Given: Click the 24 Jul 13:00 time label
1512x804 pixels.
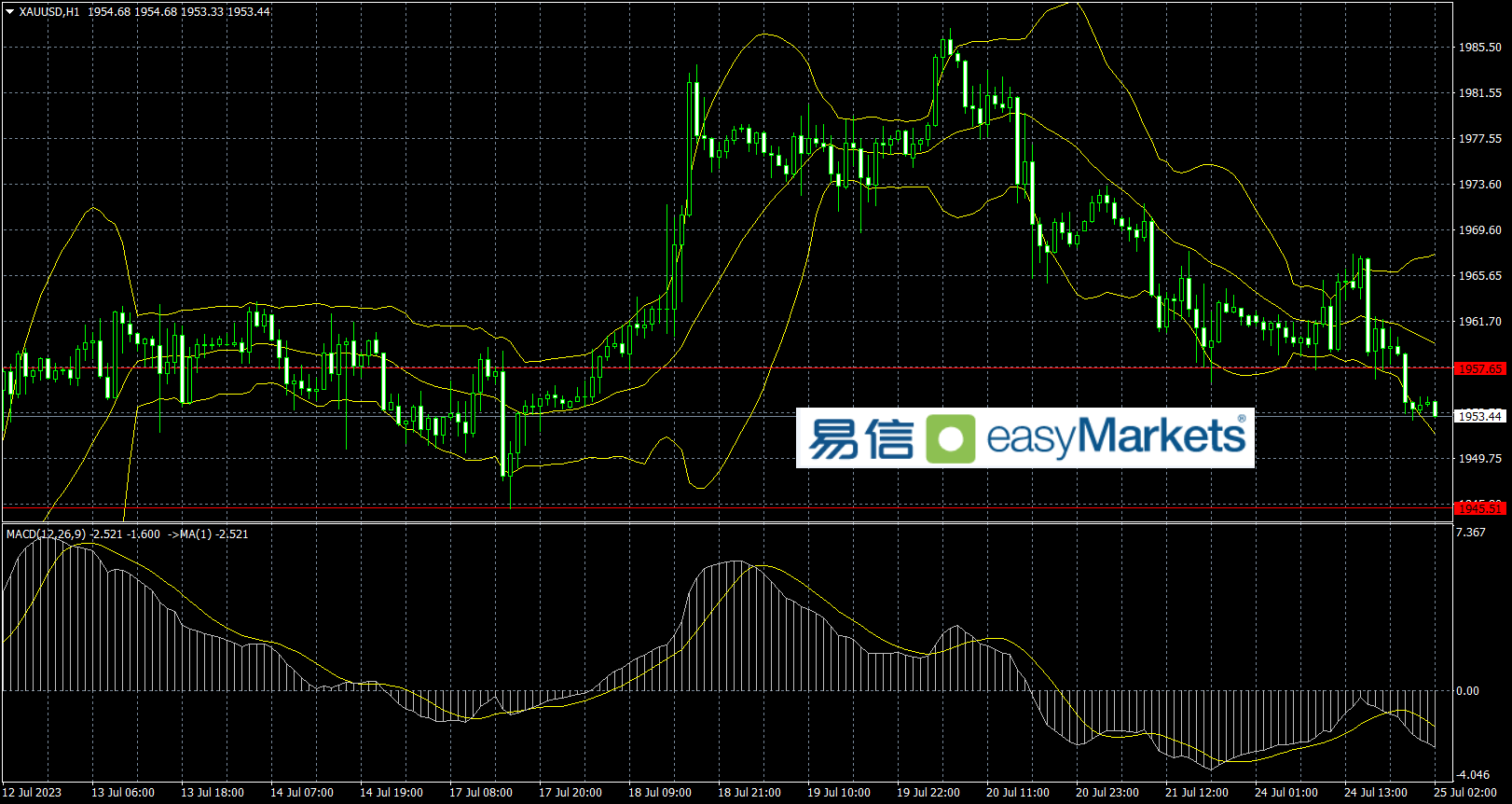Looking at the screenshot, I should pyautogui.click(x=1376, y=793).
